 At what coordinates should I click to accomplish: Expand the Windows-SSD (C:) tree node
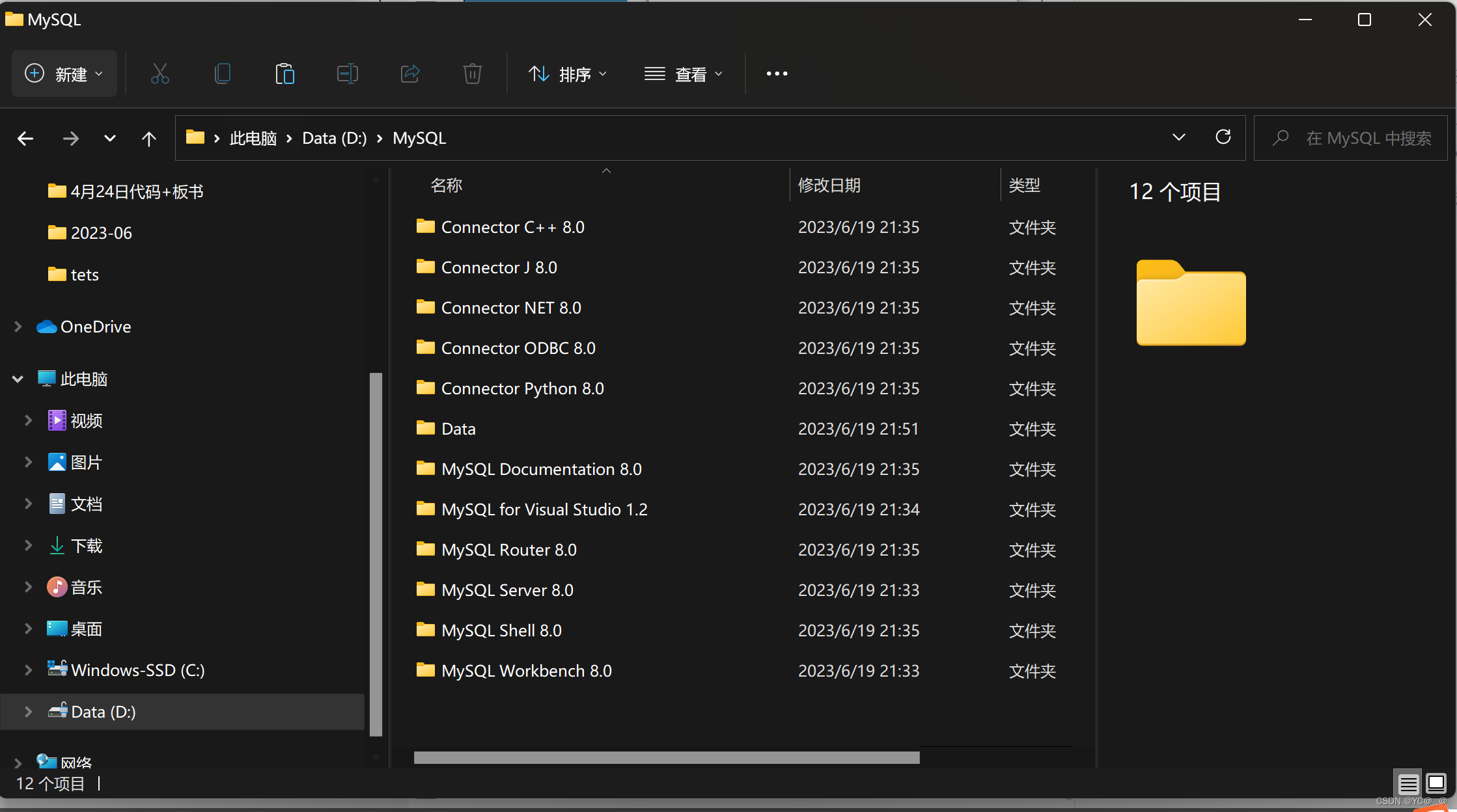click(x=28, y=670)
